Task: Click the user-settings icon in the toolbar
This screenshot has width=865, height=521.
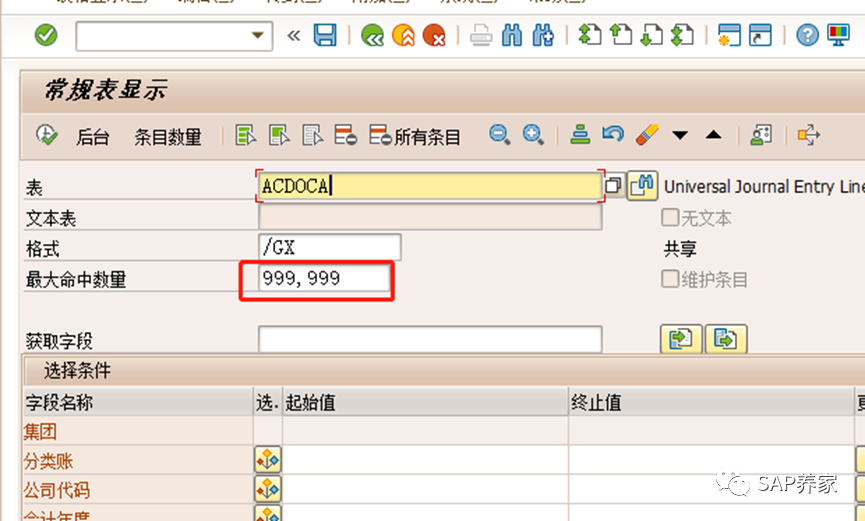Action: (761, 135)
